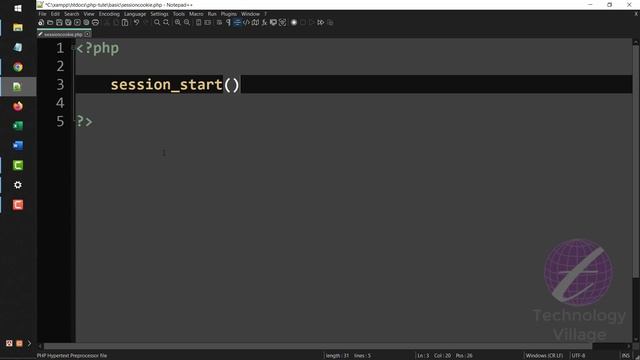640x360 pixels.
Task: Save the current file via toolbar
Action: pyautogui.click(x=59, y=22)
